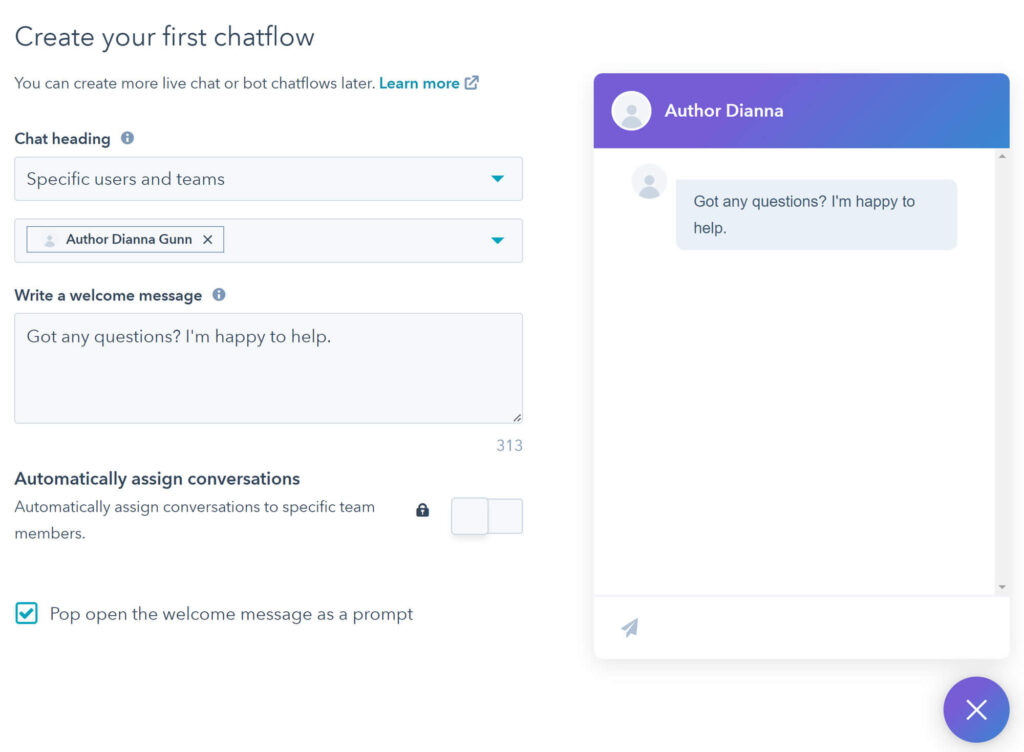The height and width of the screenshot is (752, 1024).
Task: Expand the user selection dropdown arrow
Action: (x=497, y=240)
